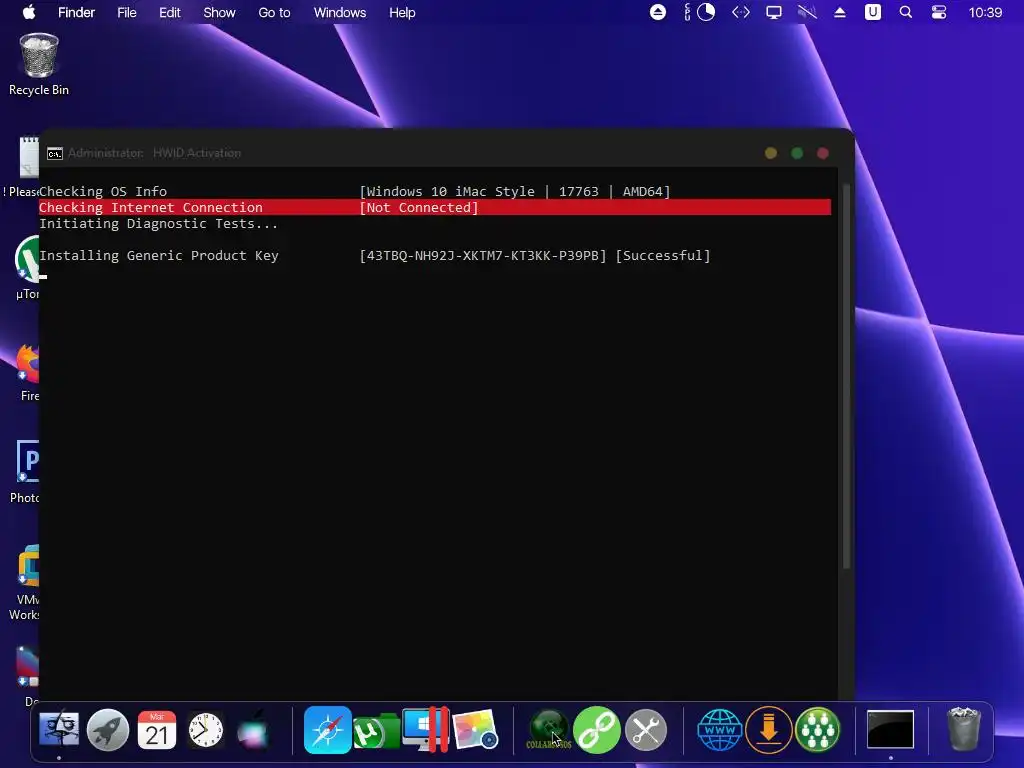Open the Help menu
Screen dimensions: 1024x768
[402, 12]
